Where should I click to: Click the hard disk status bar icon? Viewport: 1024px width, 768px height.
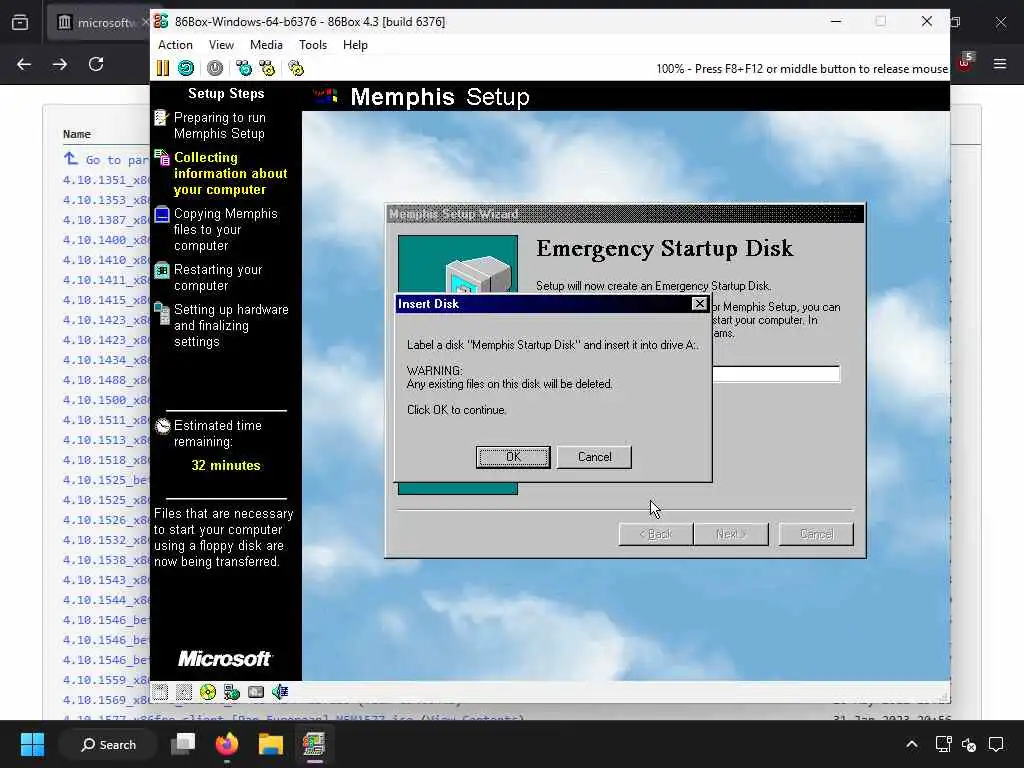(x=256, y=692)
